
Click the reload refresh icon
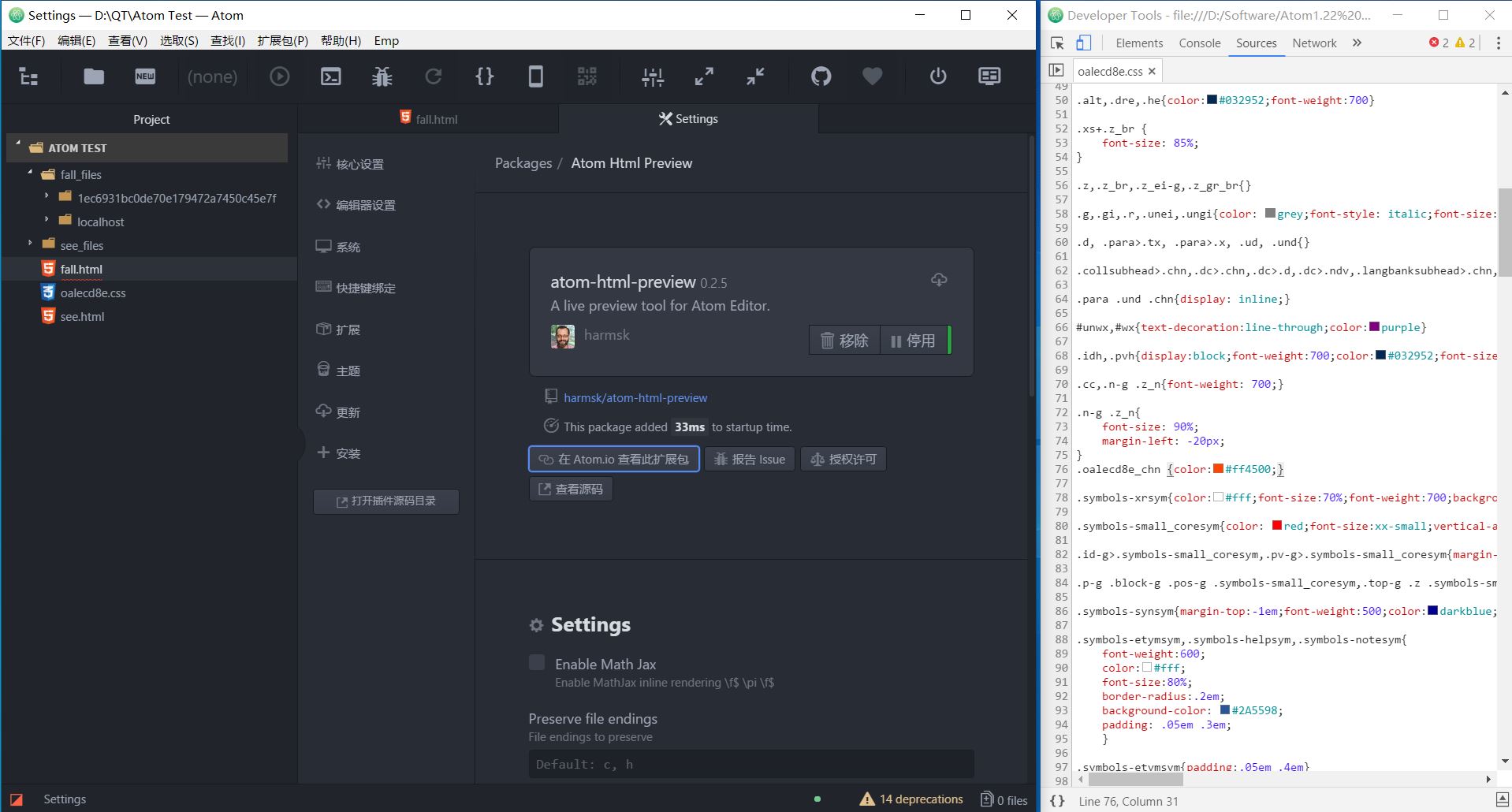[434, 76]
